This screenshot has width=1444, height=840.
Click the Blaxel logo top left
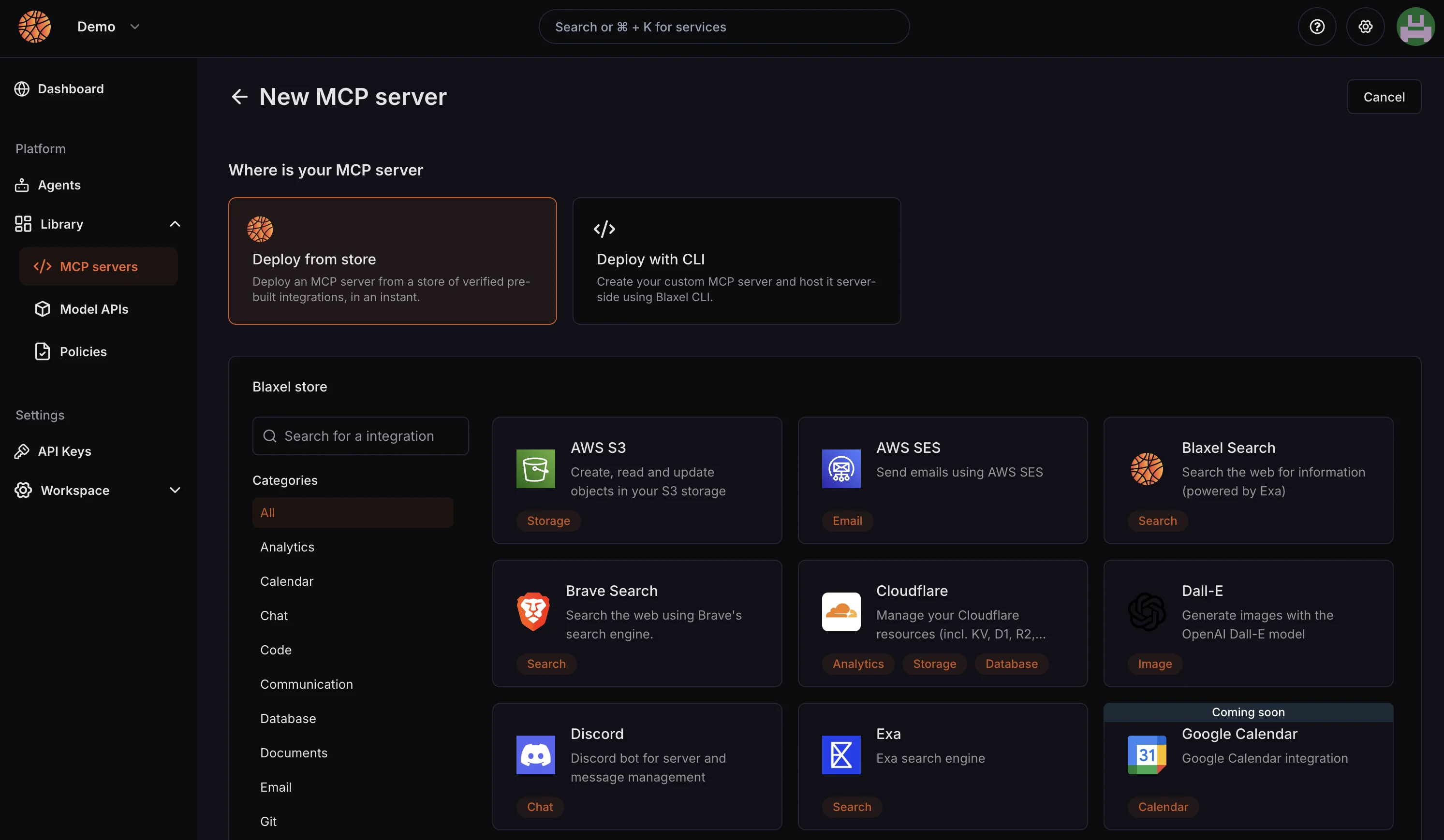pos(34,26)
